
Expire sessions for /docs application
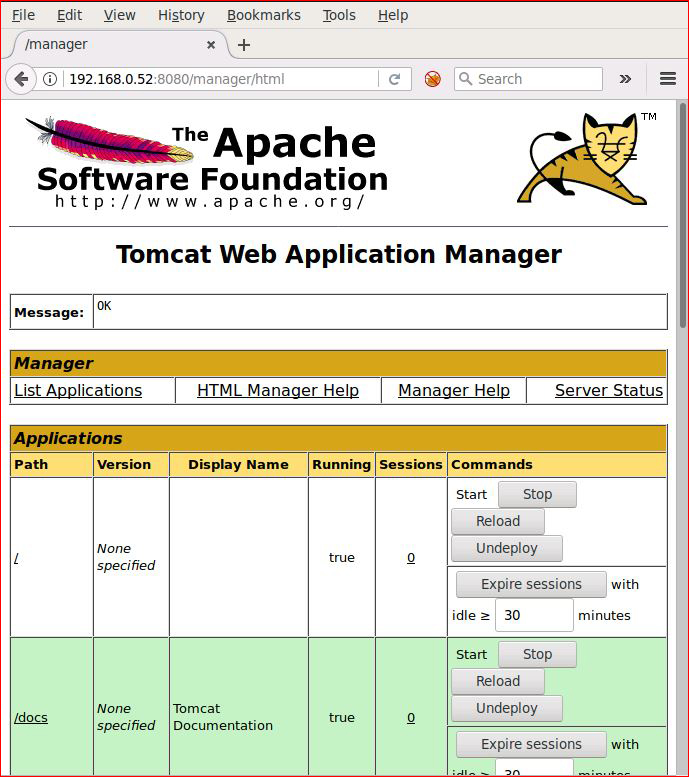(531, 744)
